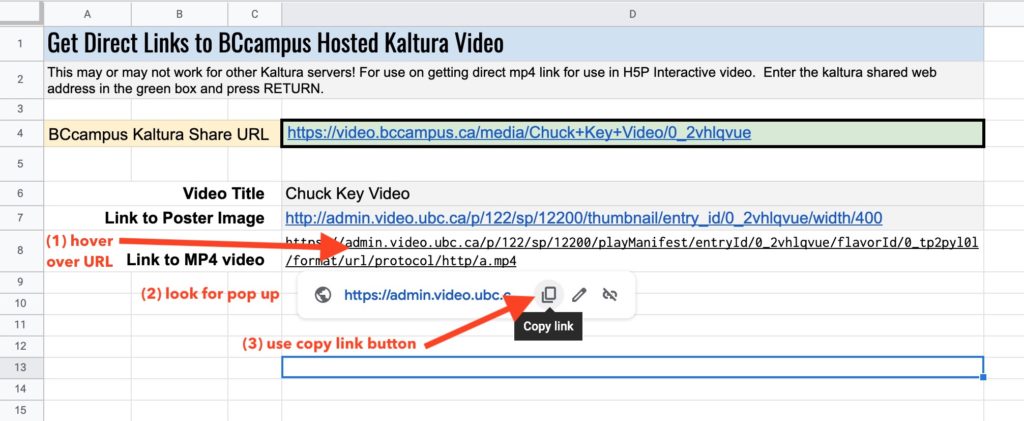Viewport: 1024px width, 421px height.
Task: Click the 'BCcampus Kaltura Share URL' label cell
Action: click(x=162, y=134)
